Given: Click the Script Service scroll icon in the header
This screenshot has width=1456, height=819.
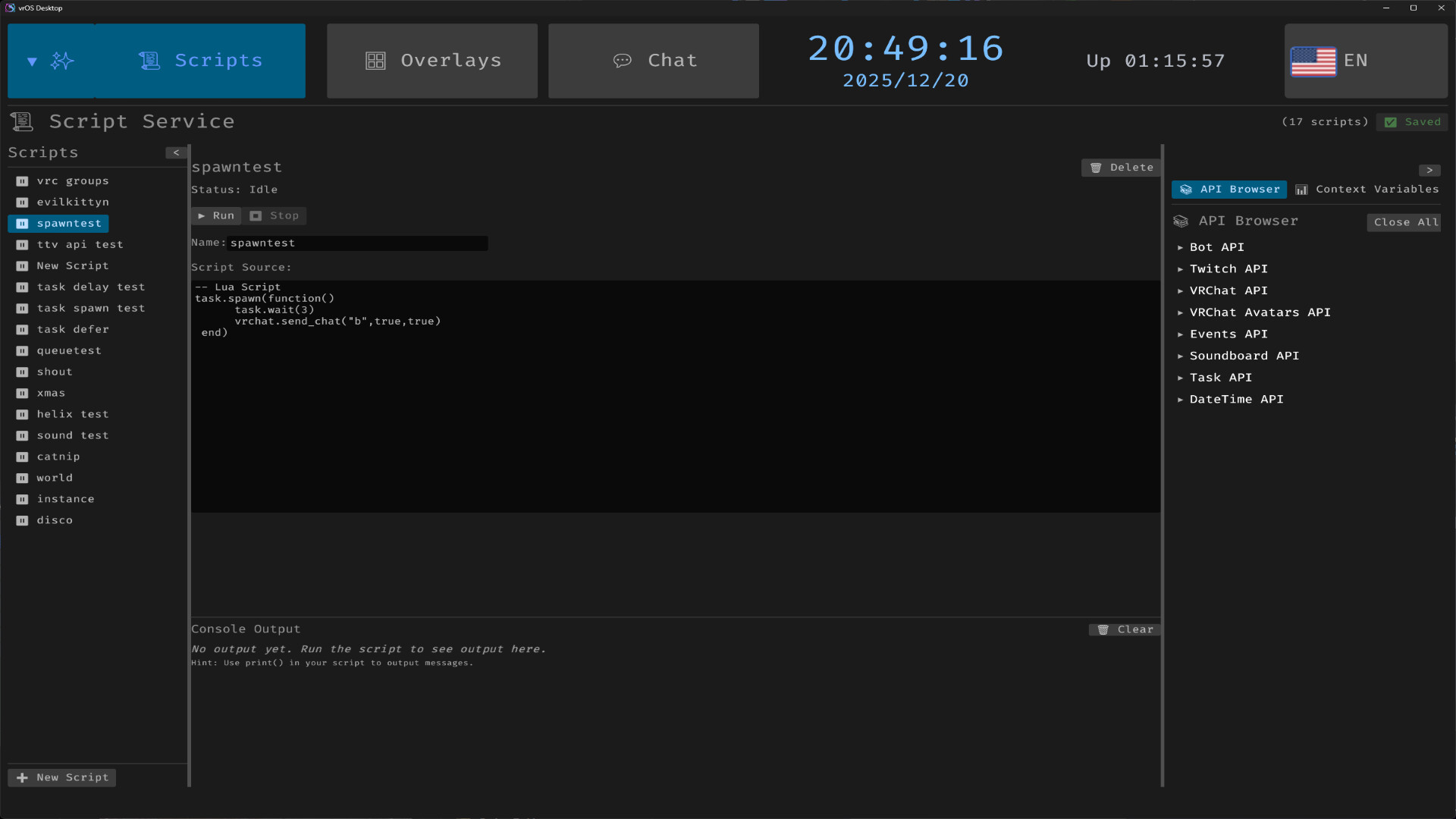Looking at the screenshot, I should coord(21,121).
